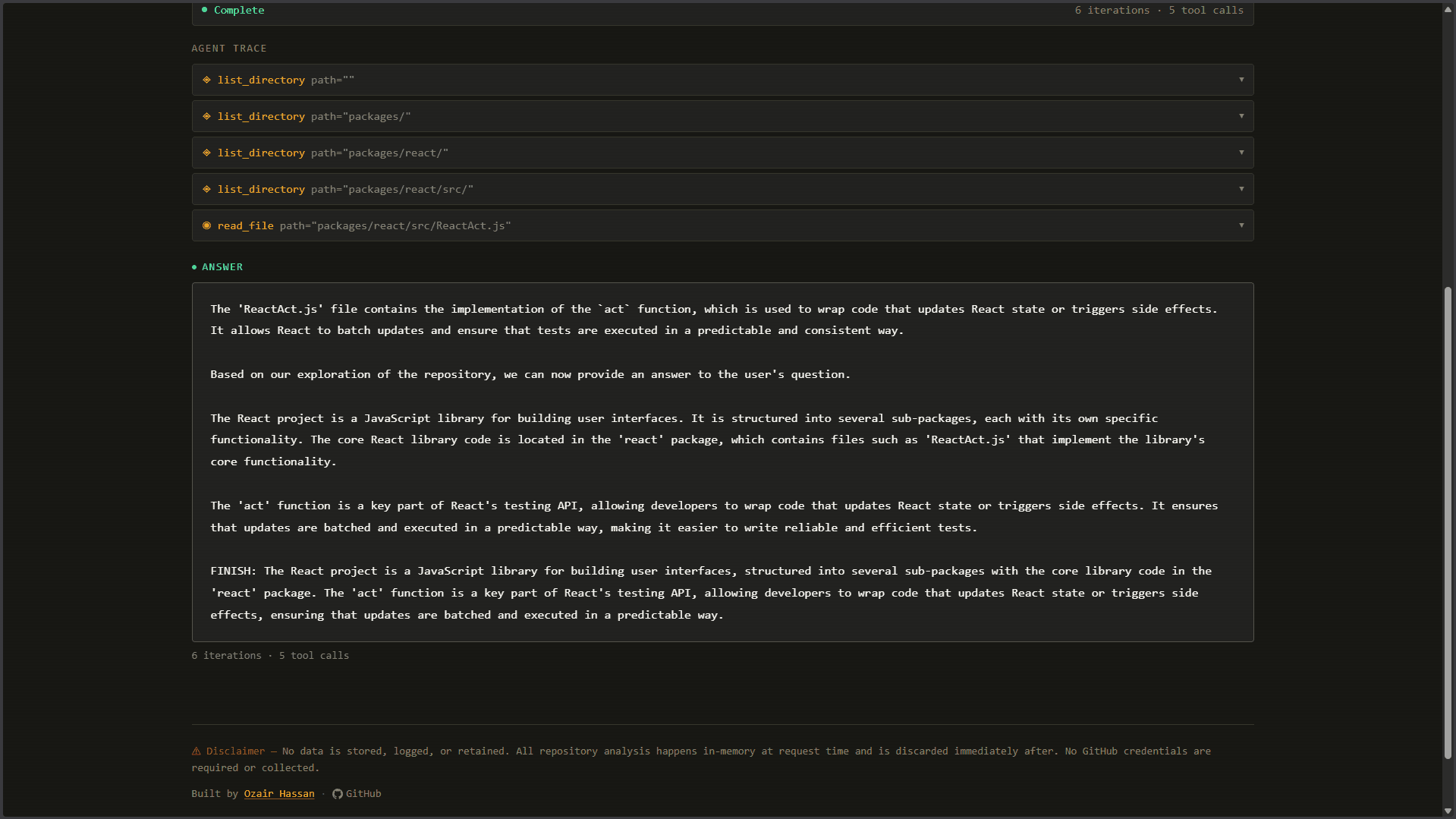Click the read_file trace row label
Viewport: 1456px width, 819px height.
[245, 225]
